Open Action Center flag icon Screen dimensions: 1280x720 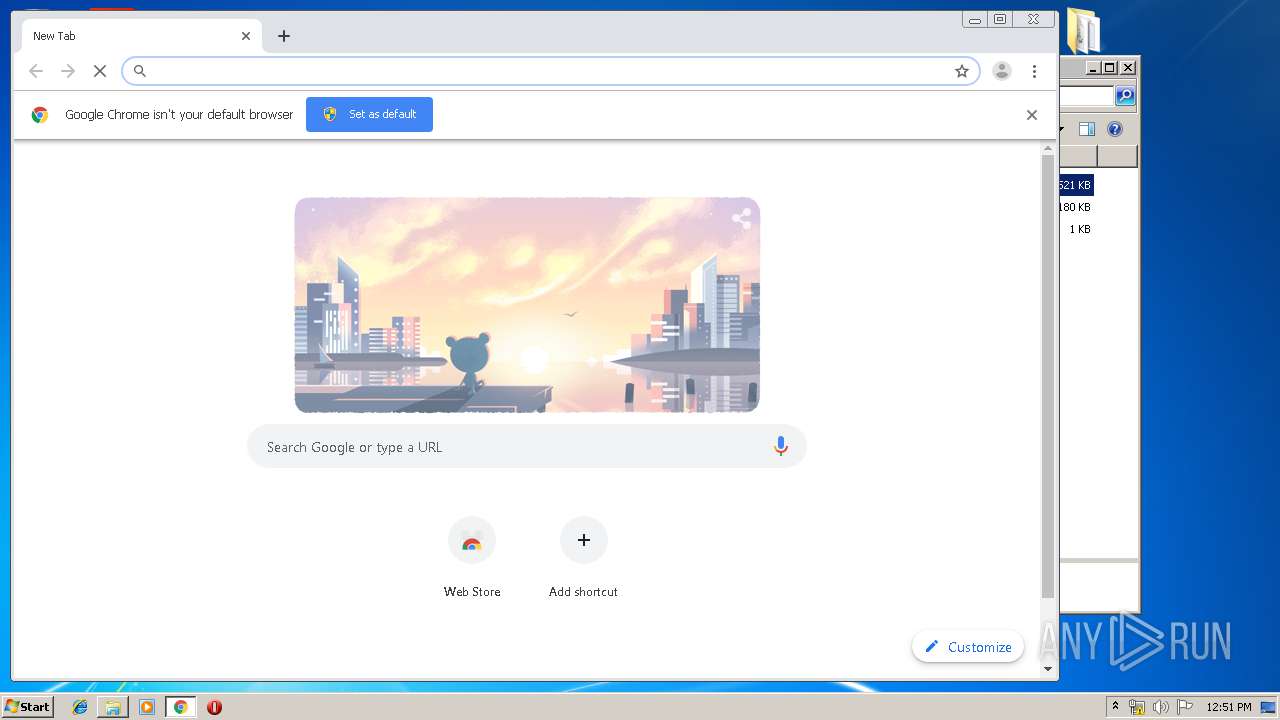[1185, 707]
